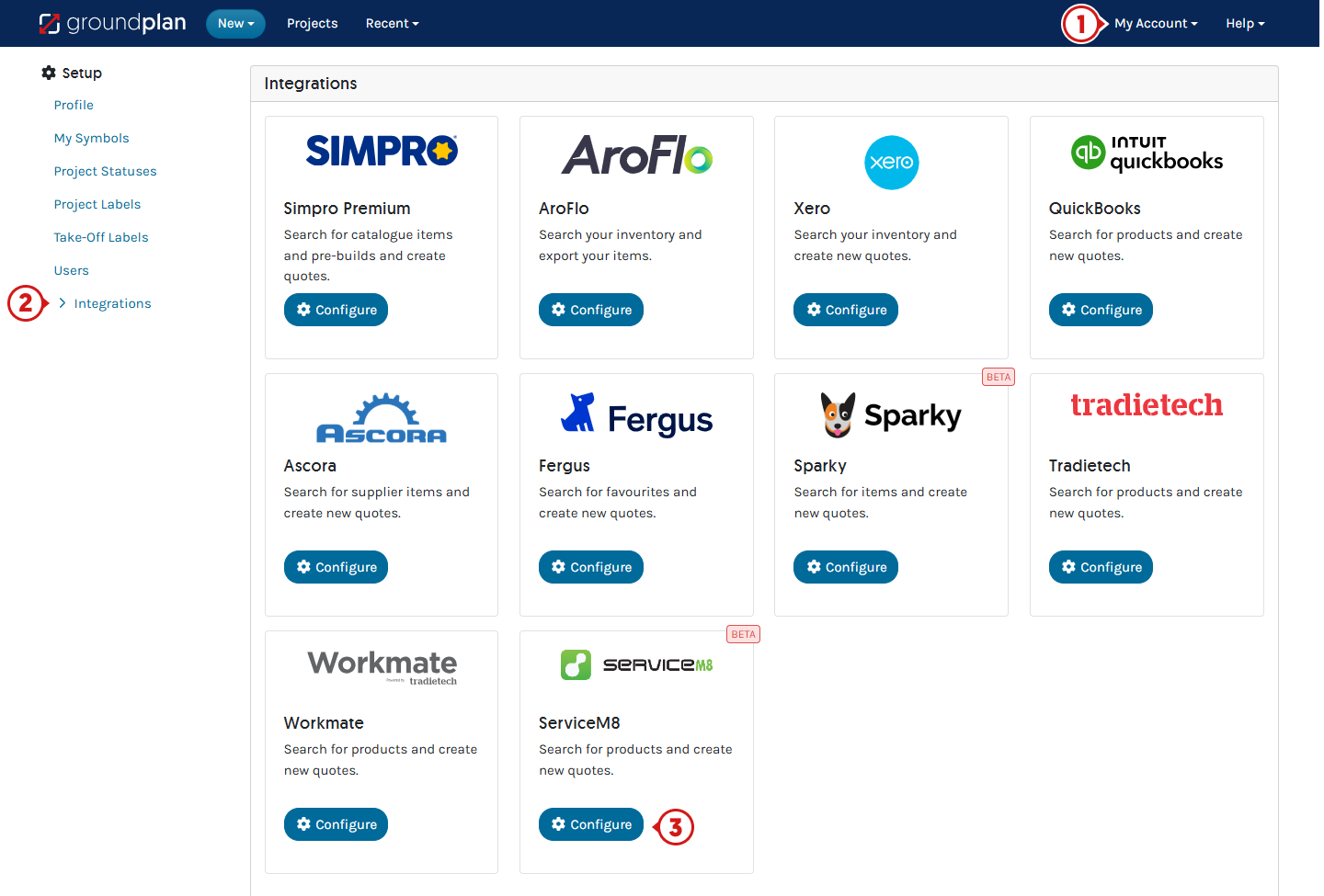This screenshot has width=1324, height=896.
Task: Click the Ascora card title
Action: (x=310, y=466)
